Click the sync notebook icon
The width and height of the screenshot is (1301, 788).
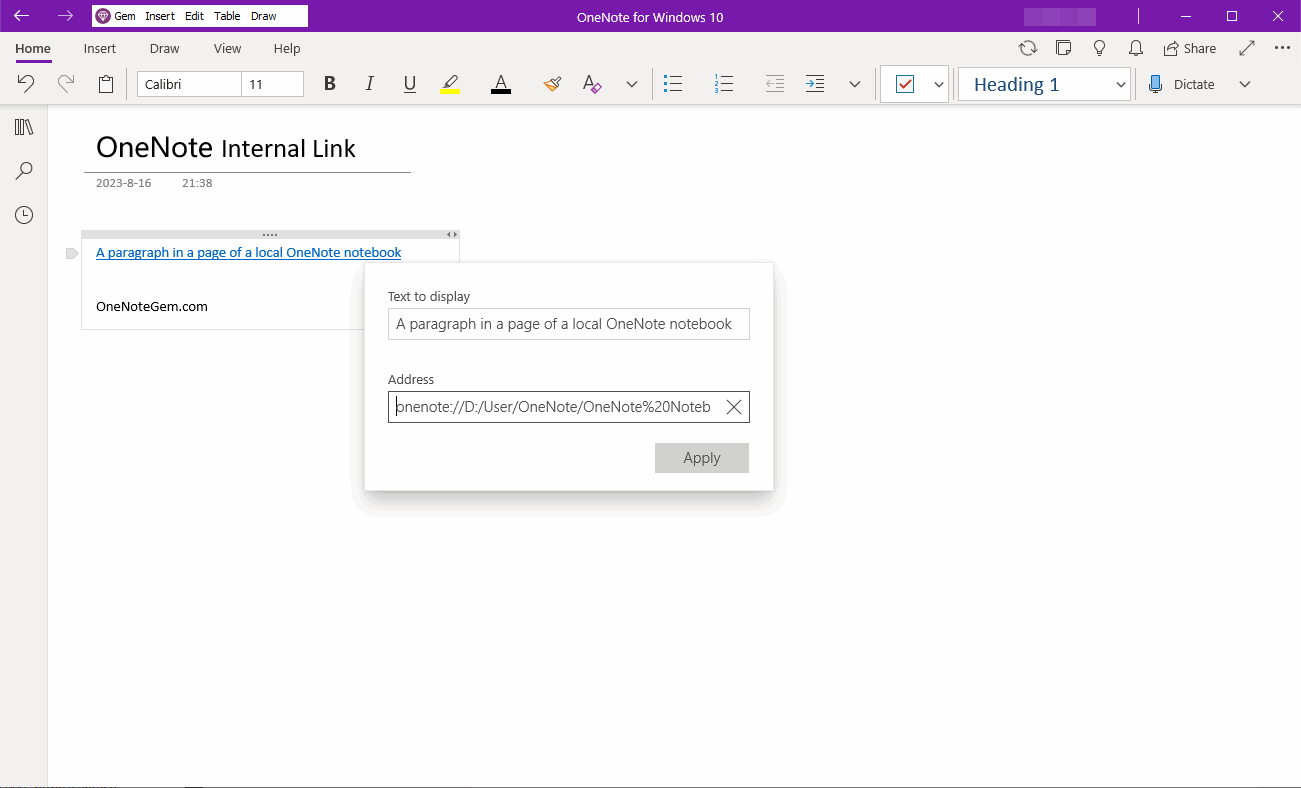pos(1028,48)
